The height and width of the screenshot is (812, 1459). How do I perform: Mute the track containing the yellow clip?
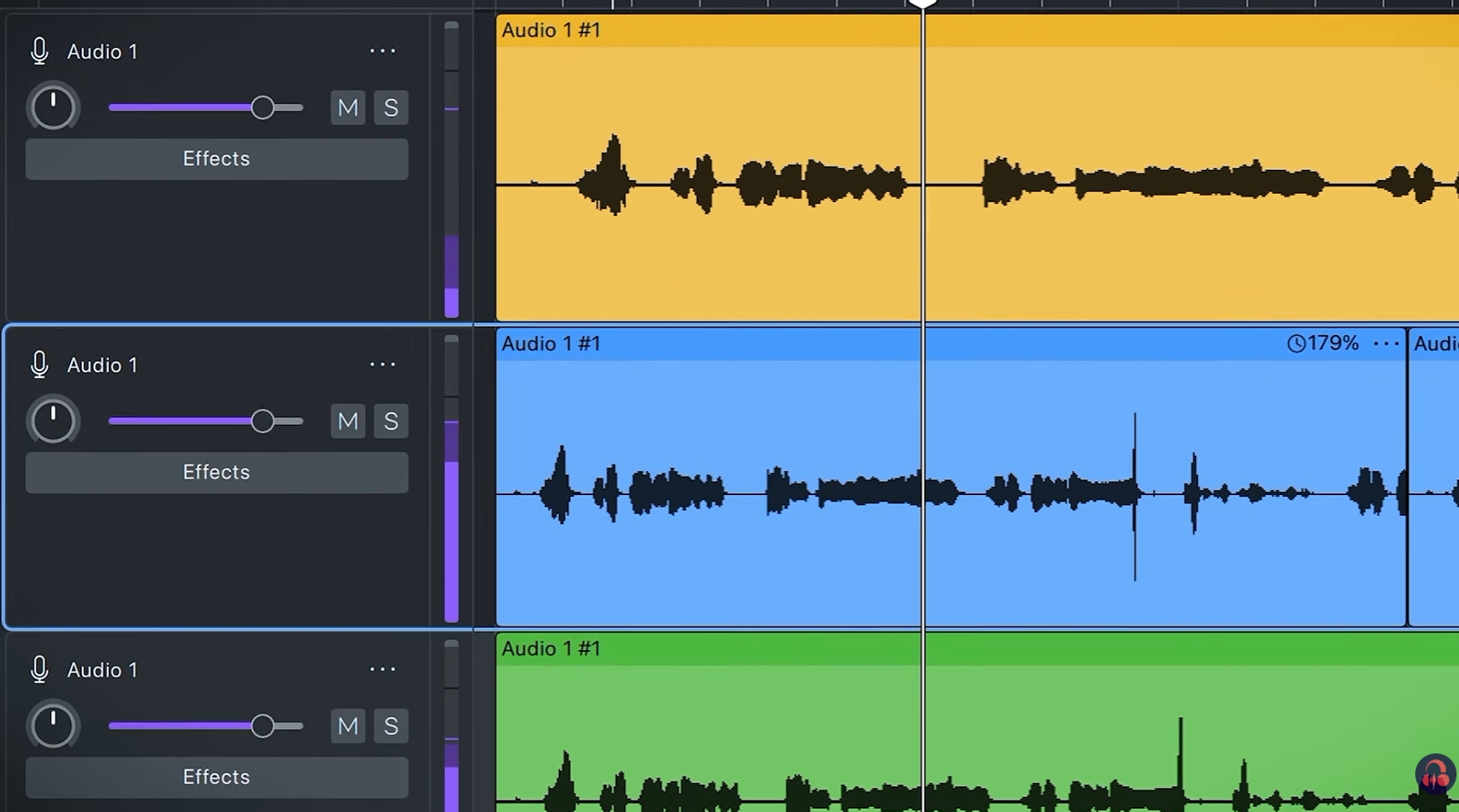click(x=348, y=107)
